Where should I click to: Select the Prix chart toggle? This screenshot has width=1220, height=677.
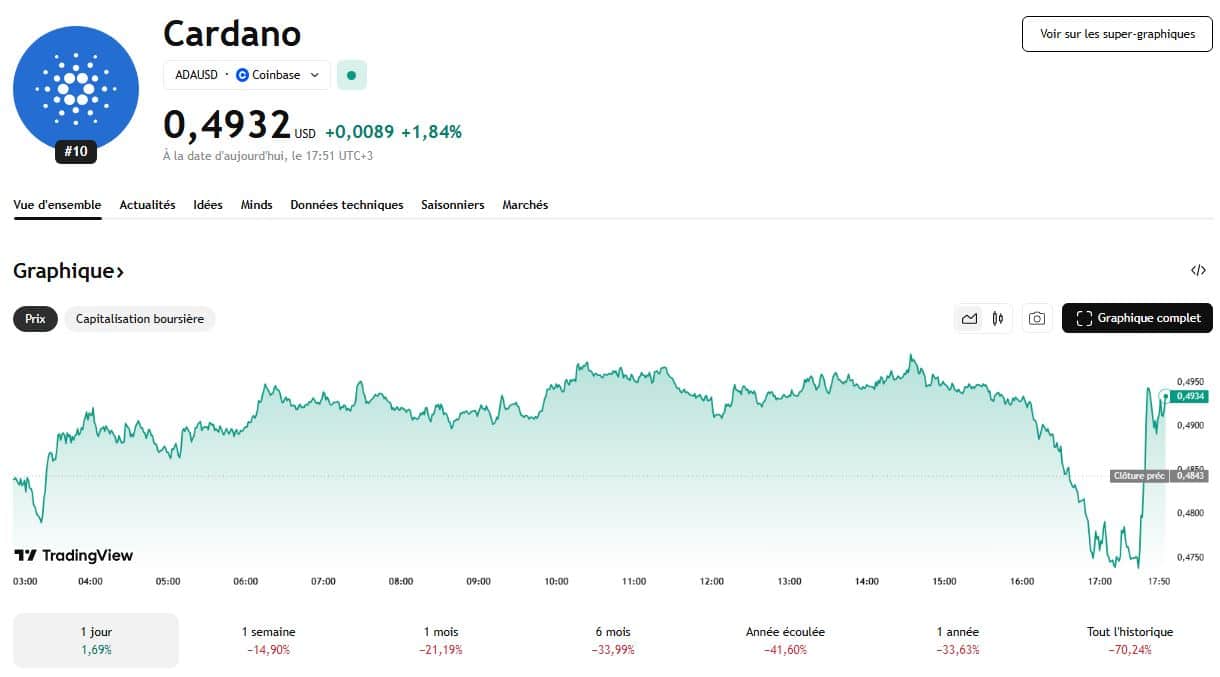point(35,319)
